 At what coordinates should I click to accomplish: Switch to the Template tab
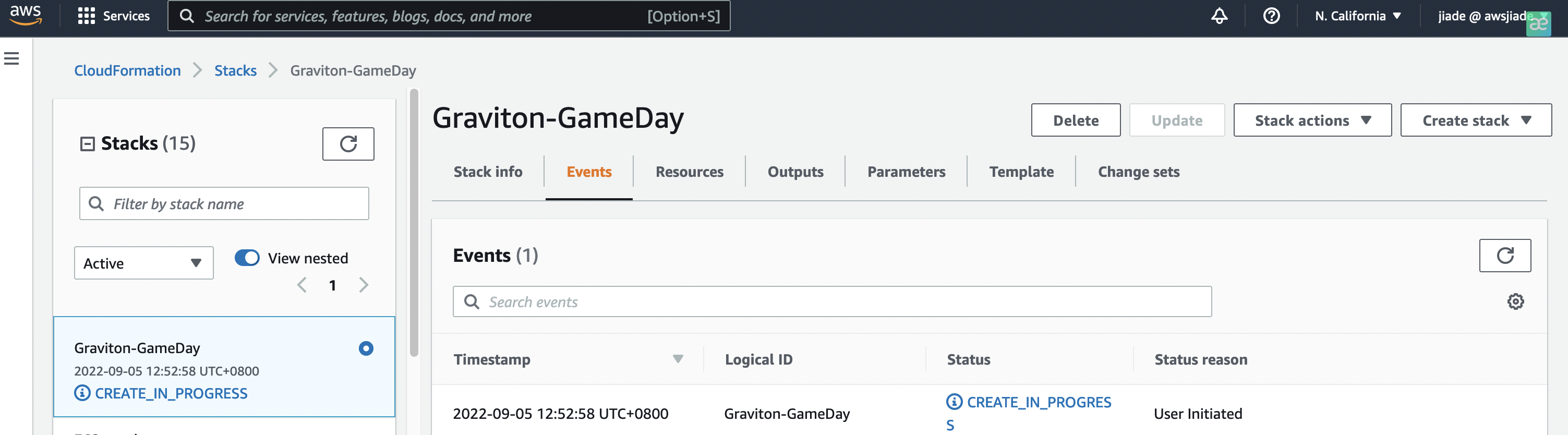(1021, 172)
